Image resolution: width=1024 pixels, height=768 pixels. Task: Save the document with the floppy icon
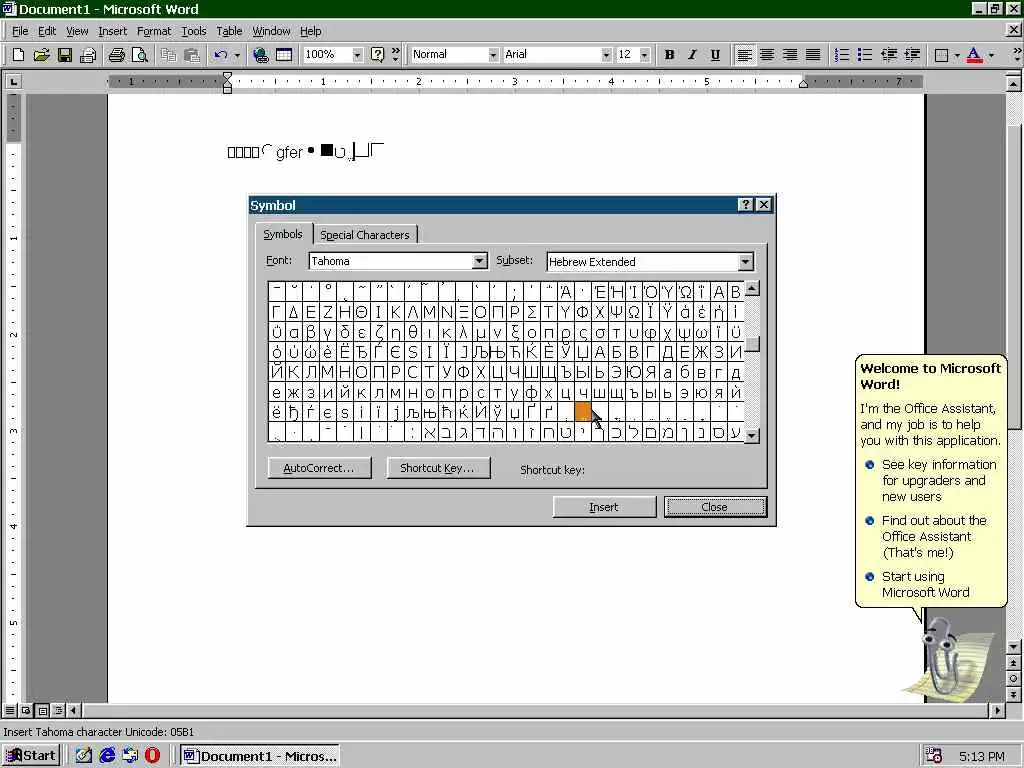(64, 55)
